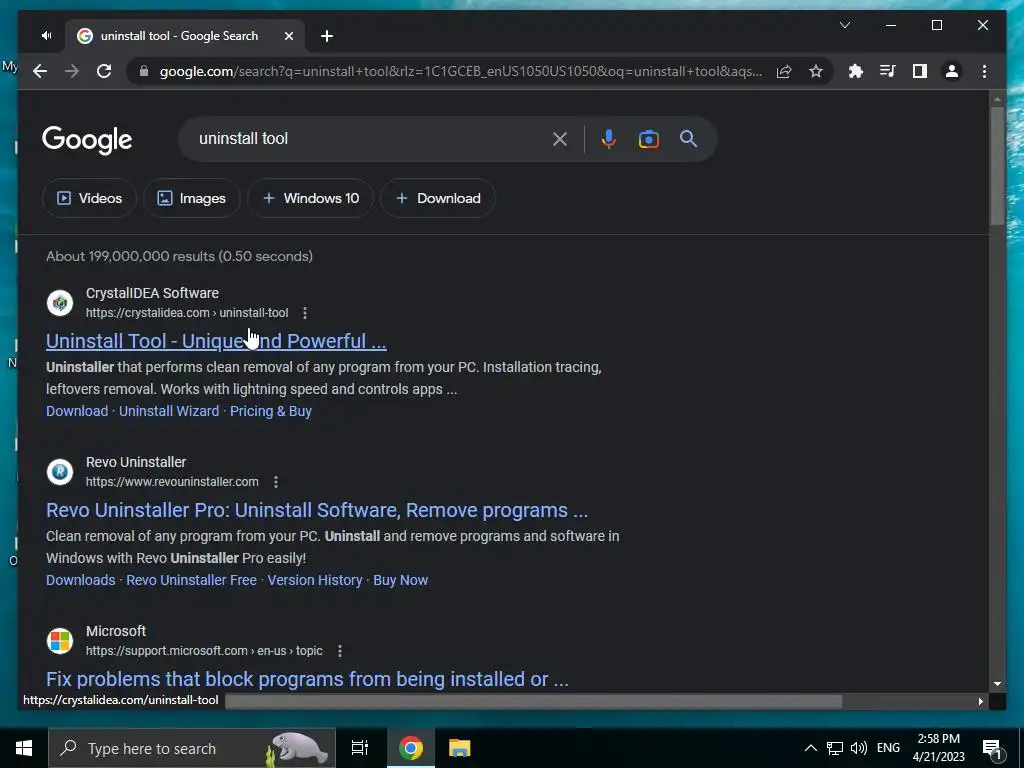Open more options for Revo Uninstaller result
This screenshot has width=1024, height=768.
[x=276, y=482]
